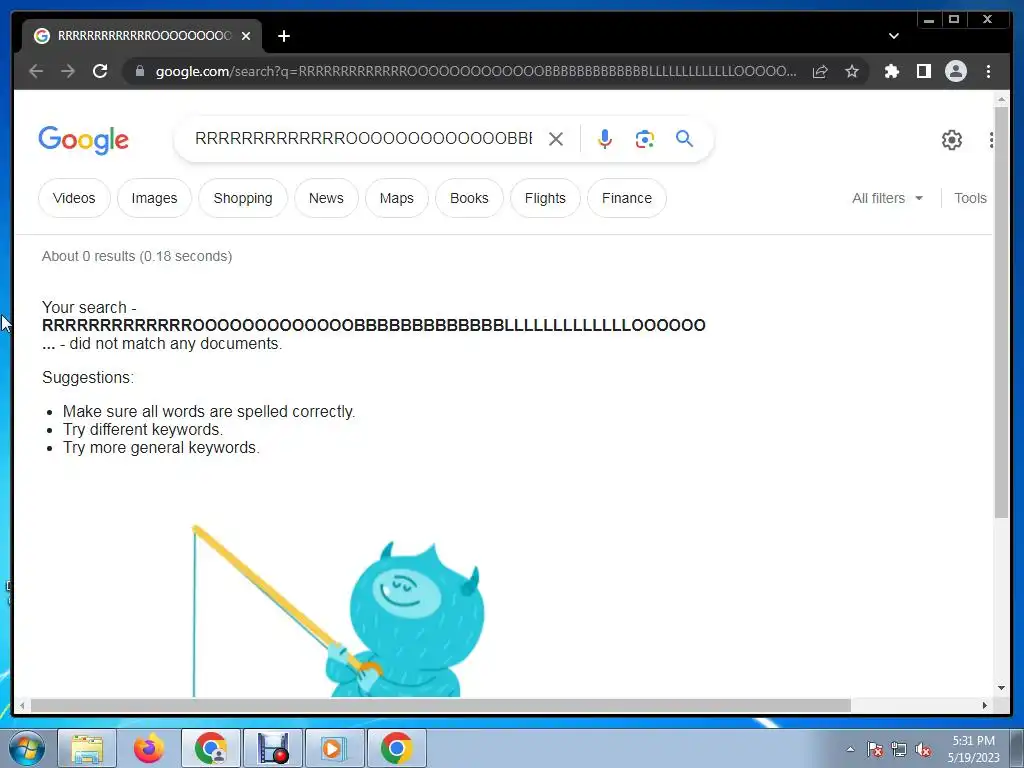Image resolution: width=1024 pixels, height=768 pixels.
Task: Select the Flights filter
Action: click(x=545, y=198)
